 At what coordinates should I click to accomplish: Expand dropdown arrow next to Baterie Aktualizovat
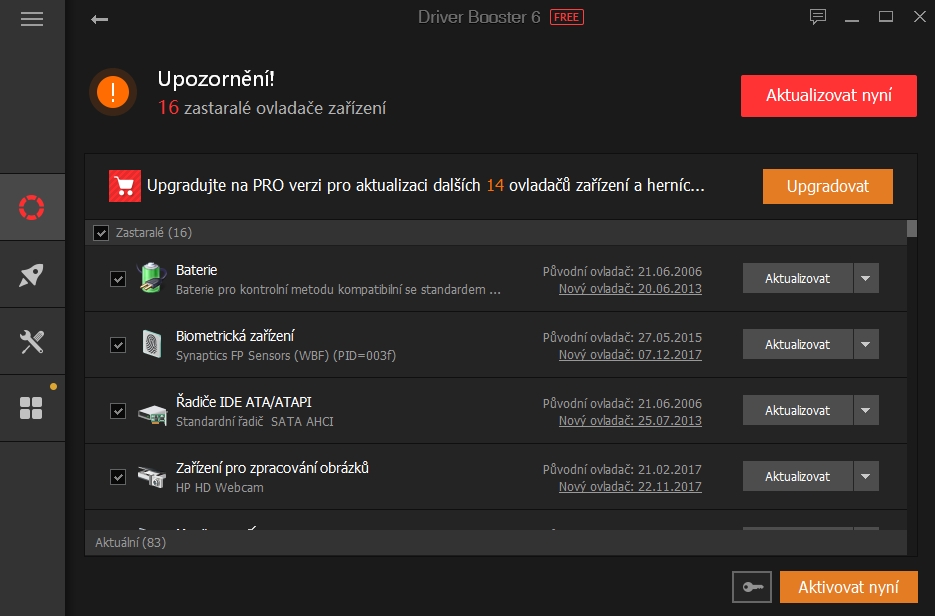(866, 278)
